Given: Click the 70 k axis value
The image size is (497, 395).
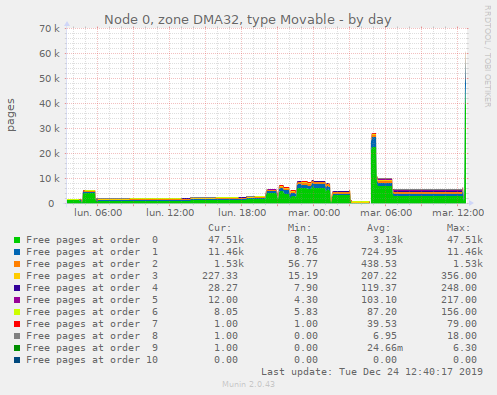Looking at the screenshot, I should [49, 29].
